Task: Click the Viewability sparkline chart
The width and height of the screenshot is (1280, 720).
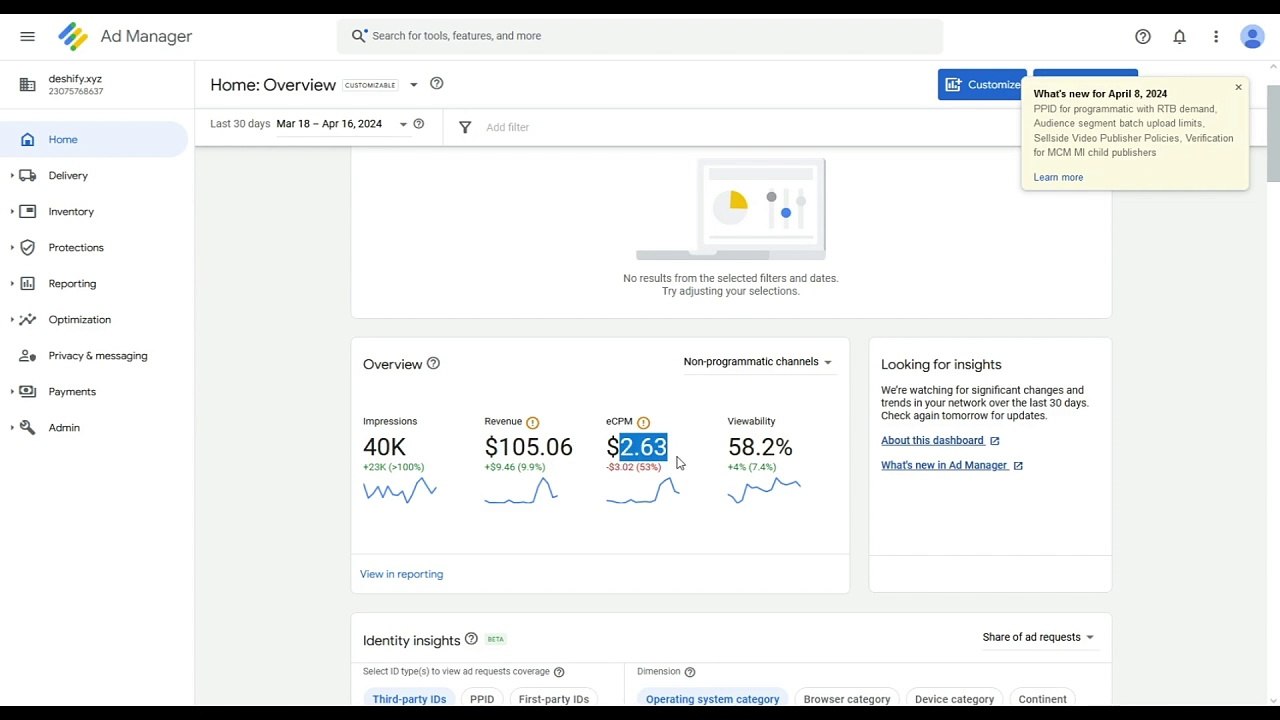Action: pos(764,490)
